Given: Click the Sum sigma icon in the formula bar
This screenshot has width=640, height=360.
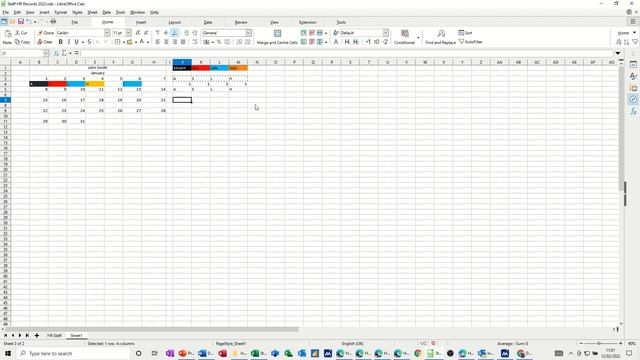Looking at the screenshot, I should [x=64, y=53].
